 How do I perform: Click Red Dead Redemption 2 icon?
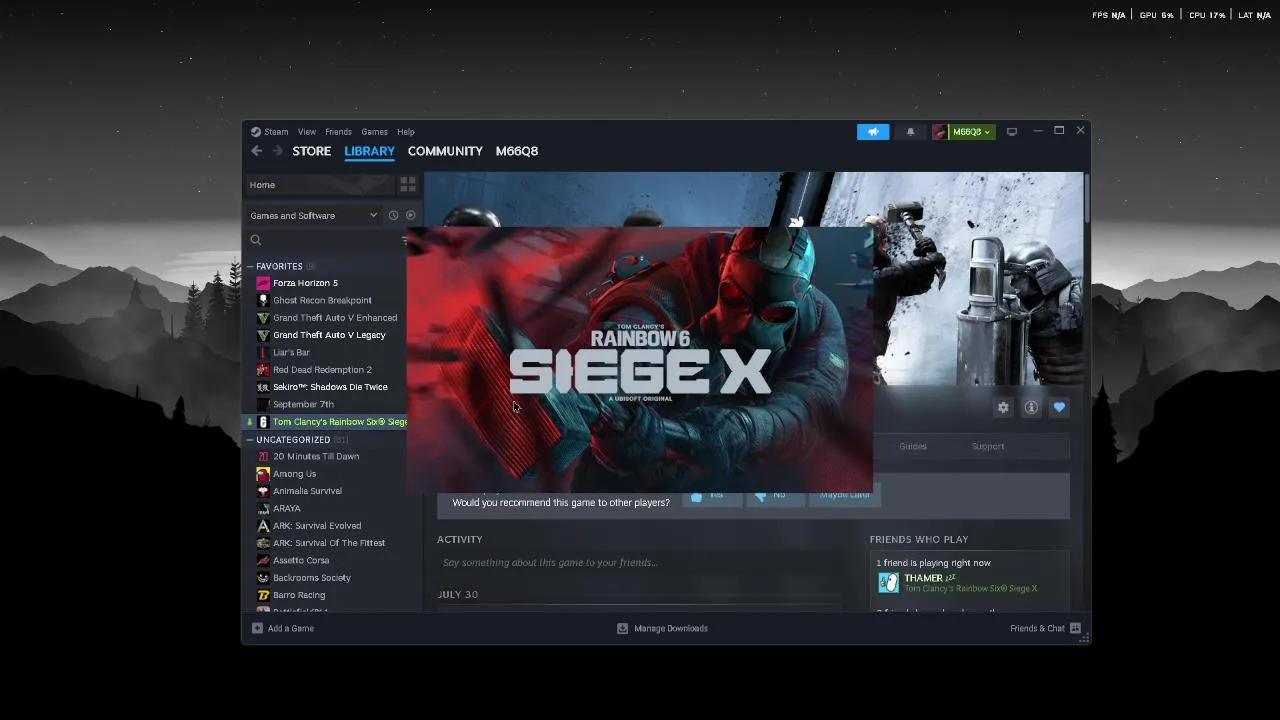(263, 370)
